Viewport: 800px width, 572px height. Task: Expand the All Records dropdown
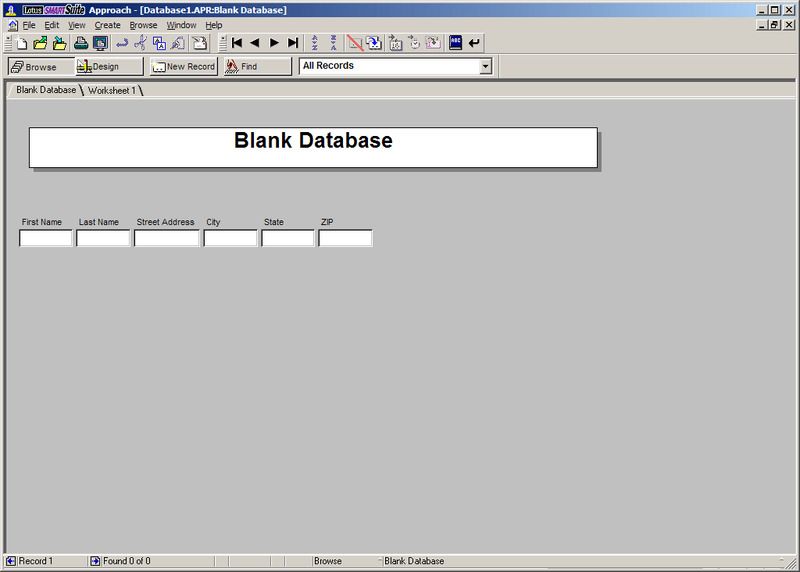coord(486,66)
